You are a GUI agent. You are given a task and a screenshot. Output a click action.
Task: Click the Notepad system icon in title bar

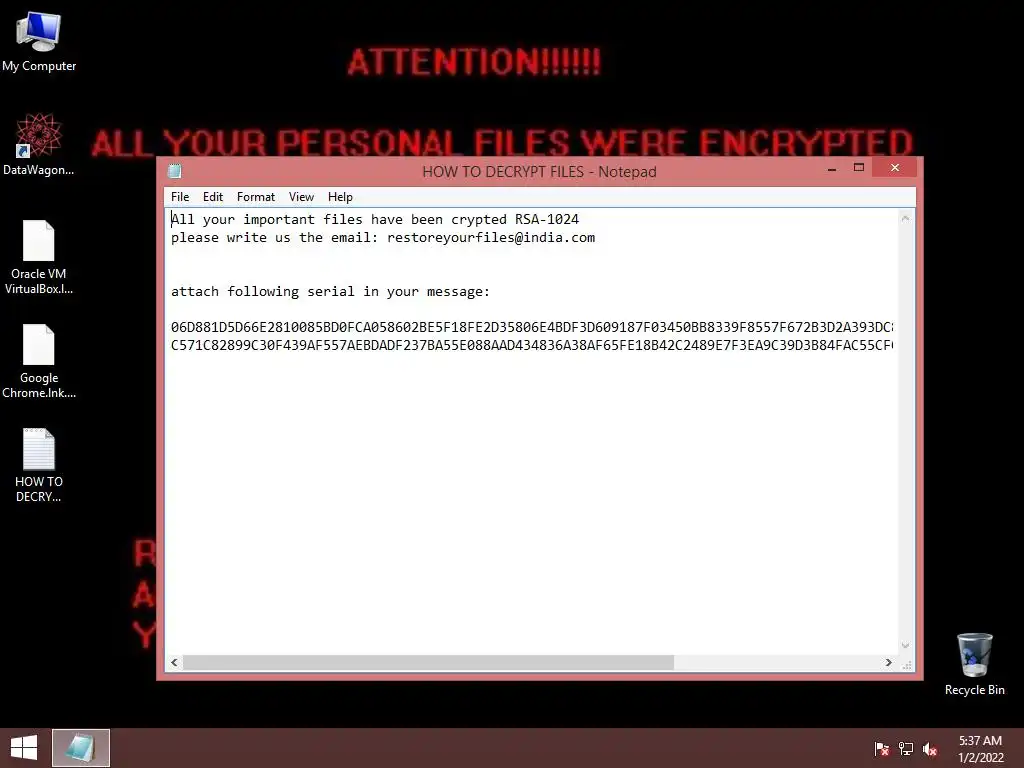click(x=174, y=172)
